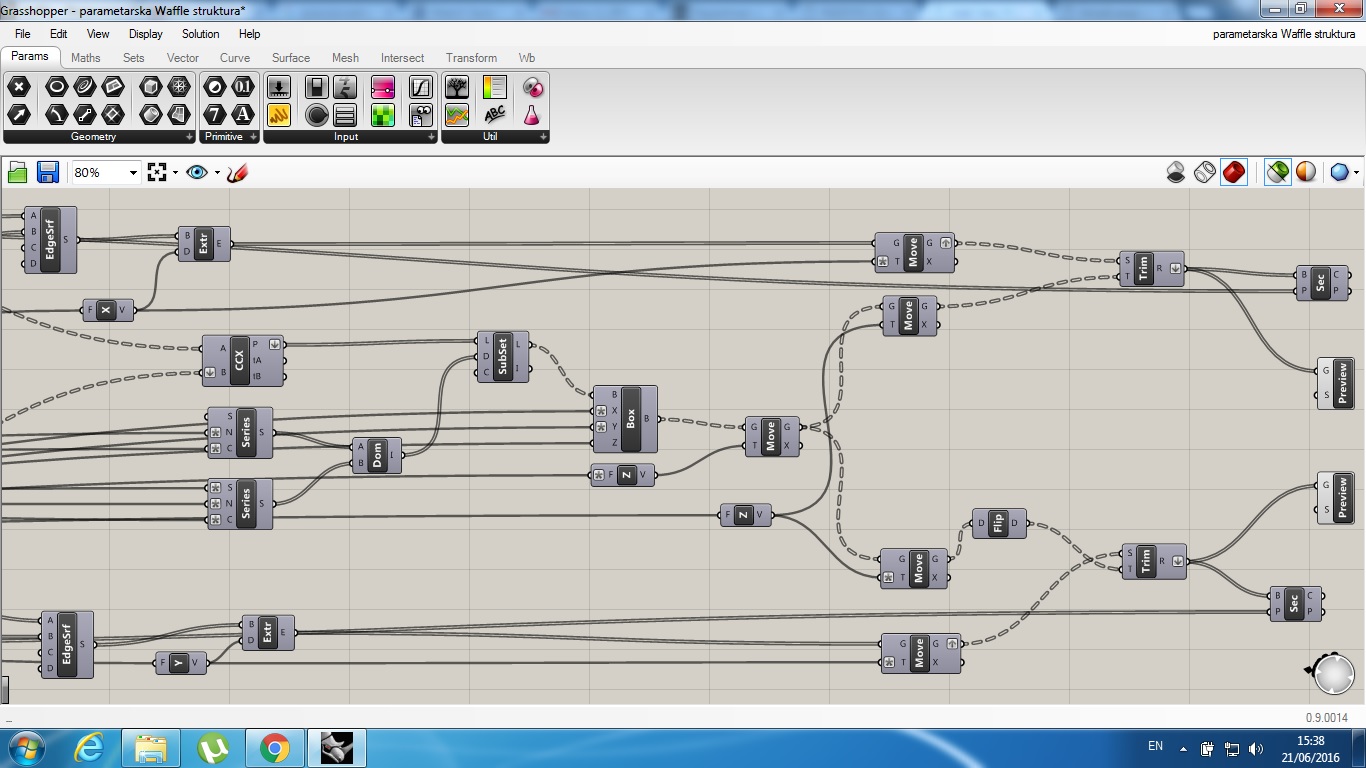Pick the yellow Panel input icon

279,115
